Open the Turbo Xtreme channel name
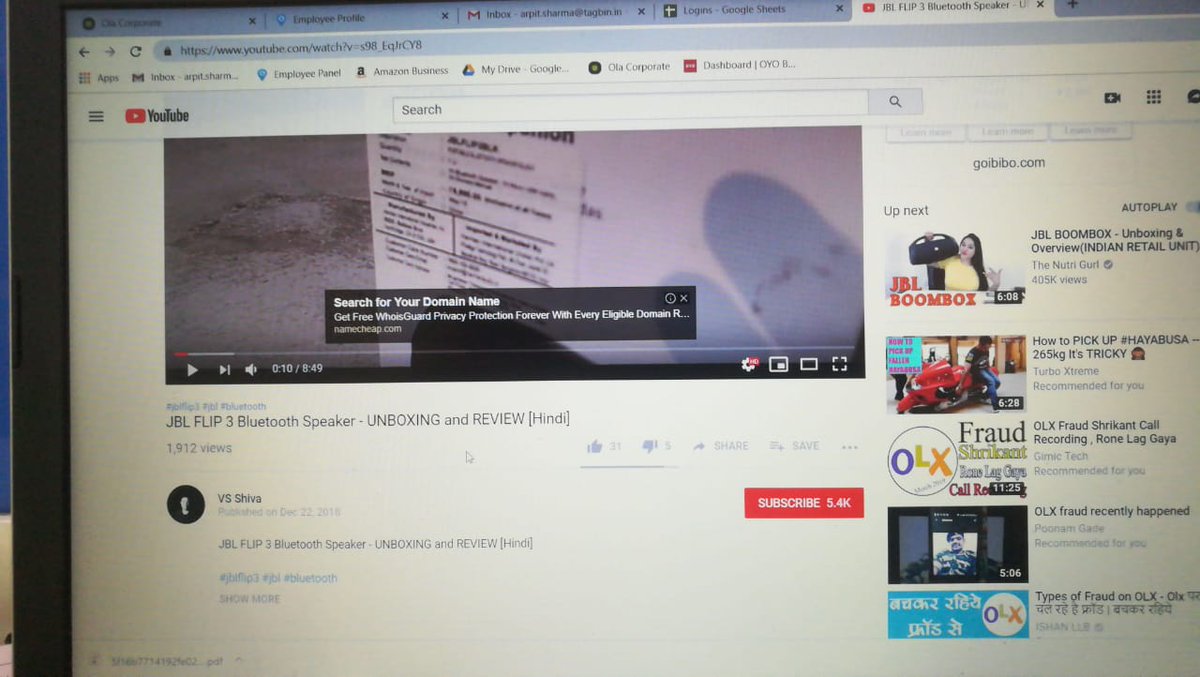The height and width of the screenshot is (677, 1200). 1066,372
